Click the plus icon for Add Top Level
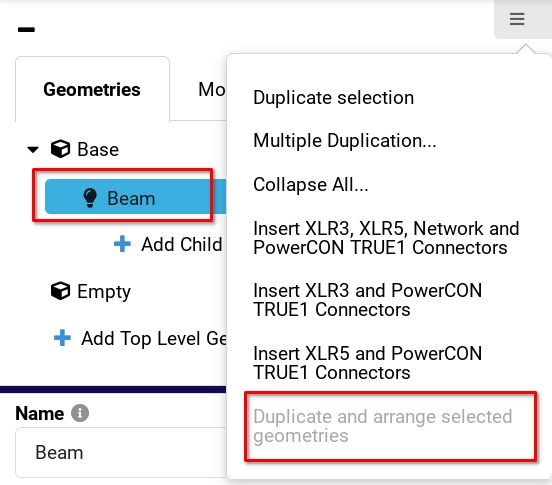 point(62,338)
